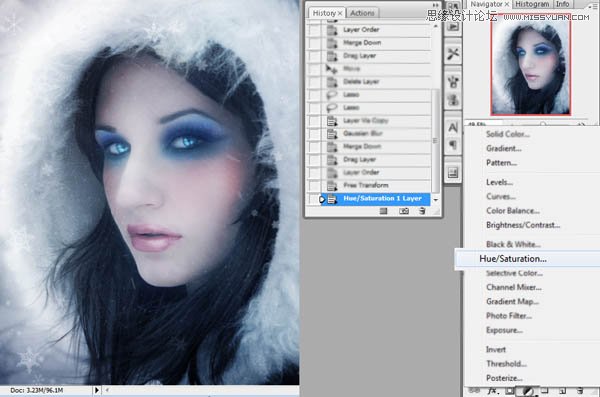Open the layer style fx menu

click(493, 391)
